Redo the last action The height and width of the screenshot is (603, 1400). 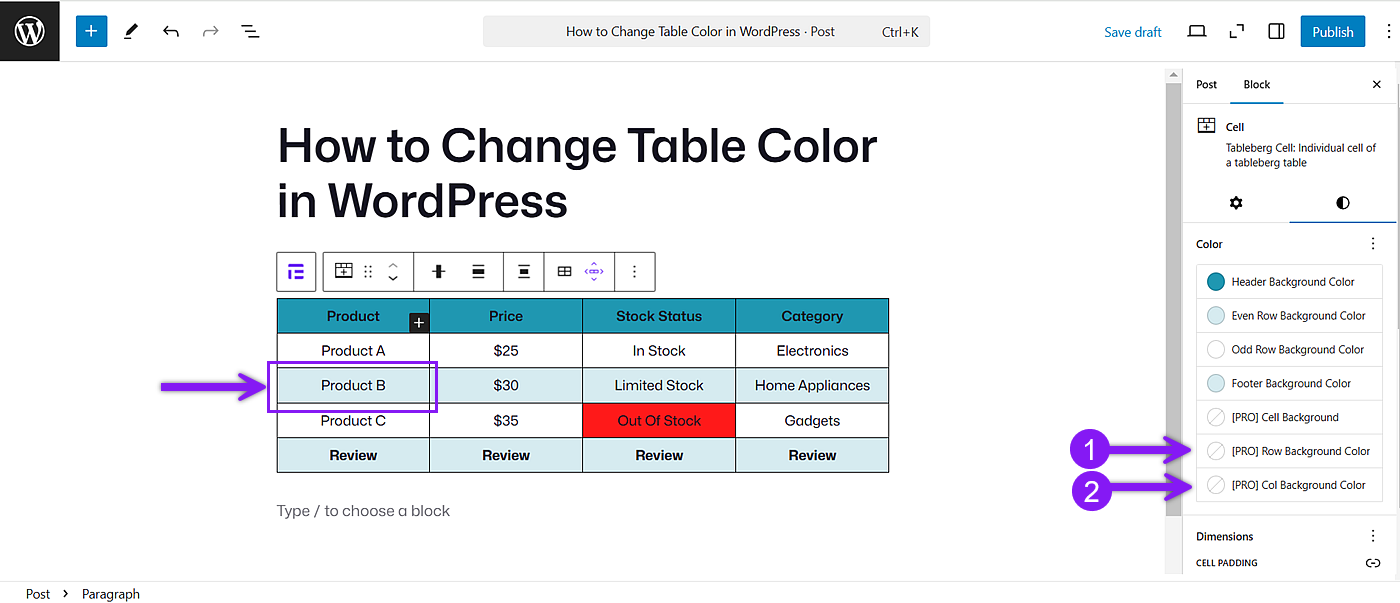210,31
